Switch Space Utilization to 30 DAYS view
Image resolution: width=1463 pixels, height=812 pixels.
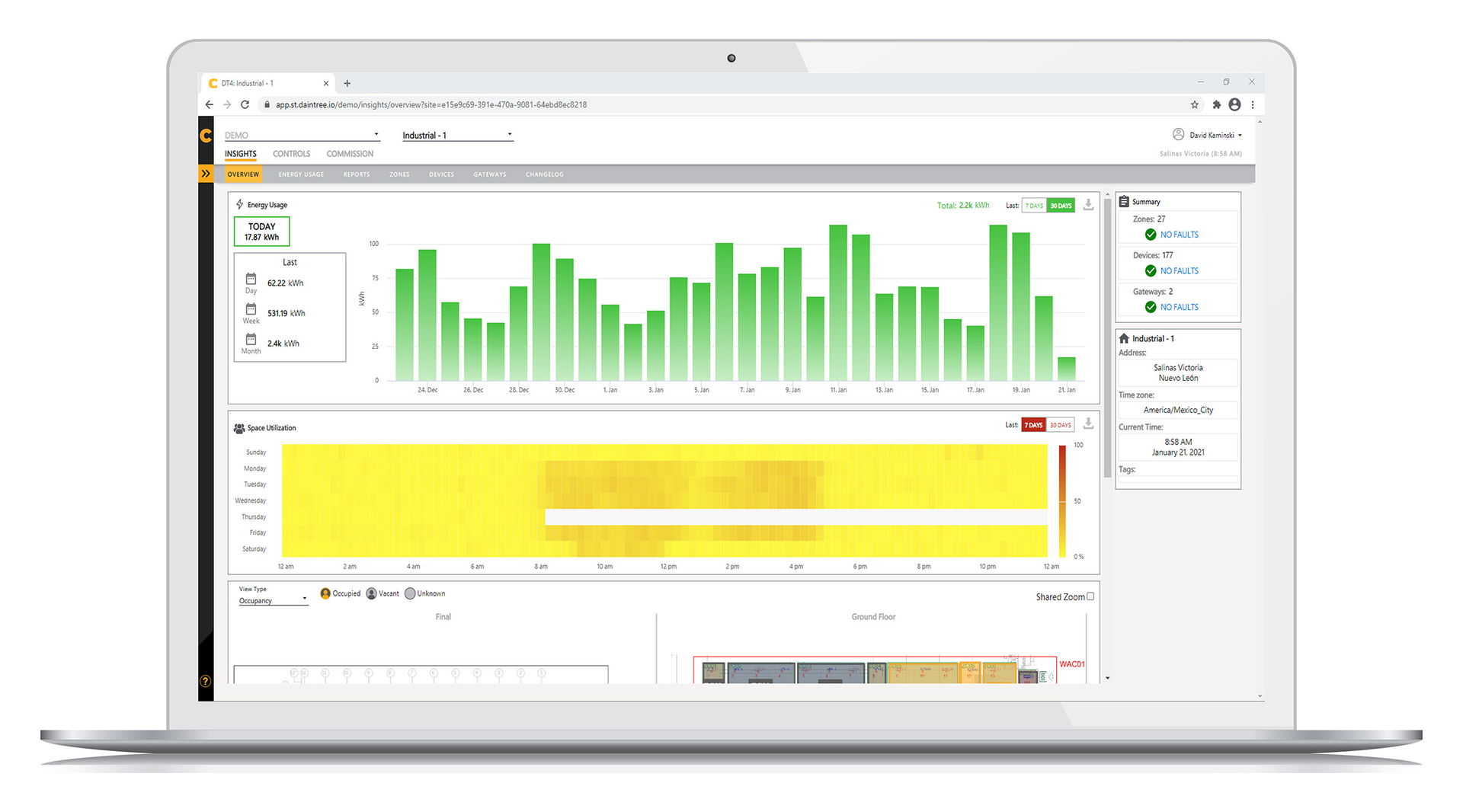point(1060,424)
